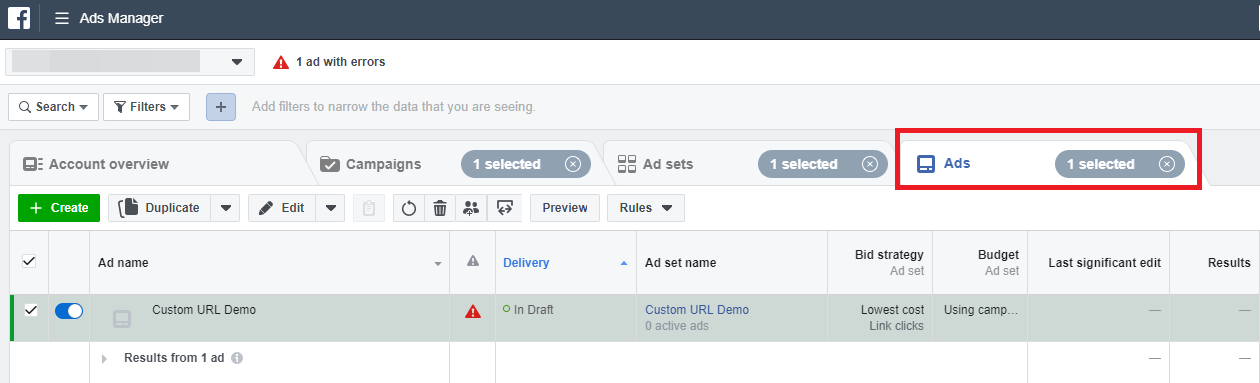Expand the 'Results from 1 ad' row
The width and height of the screenshot is (1260, 383).
point(104,358)
